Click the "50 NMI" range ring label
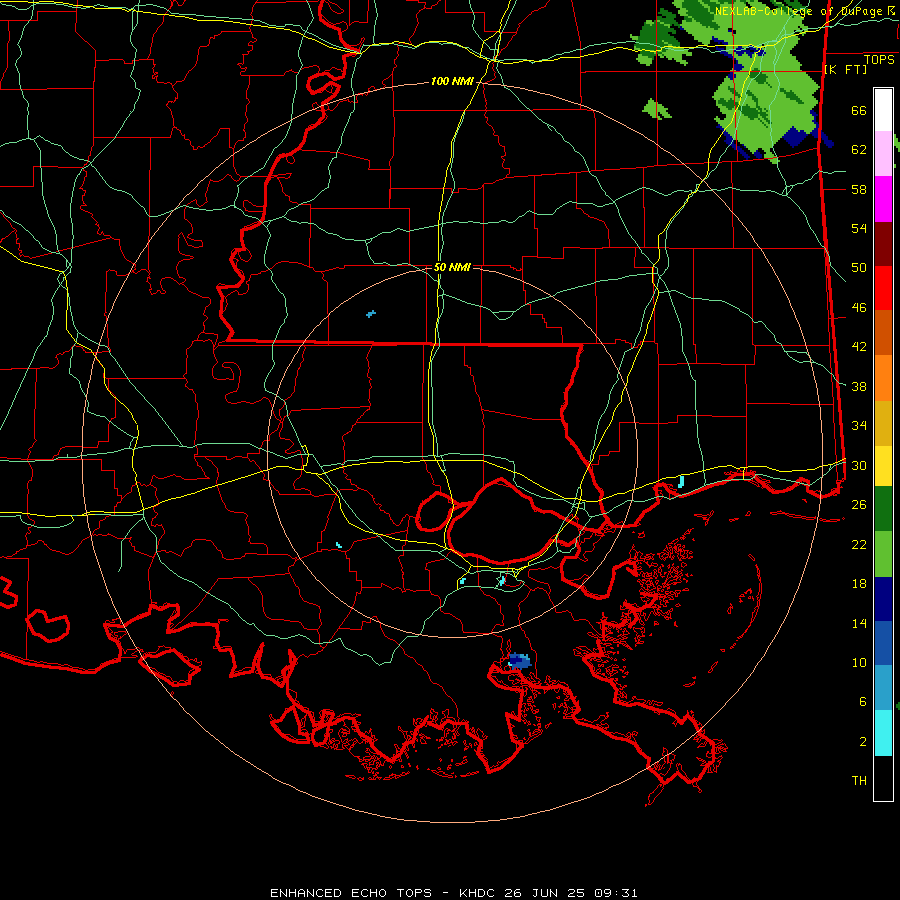The width and height of the screenshot is (900, 900). (x=452, y=267)
